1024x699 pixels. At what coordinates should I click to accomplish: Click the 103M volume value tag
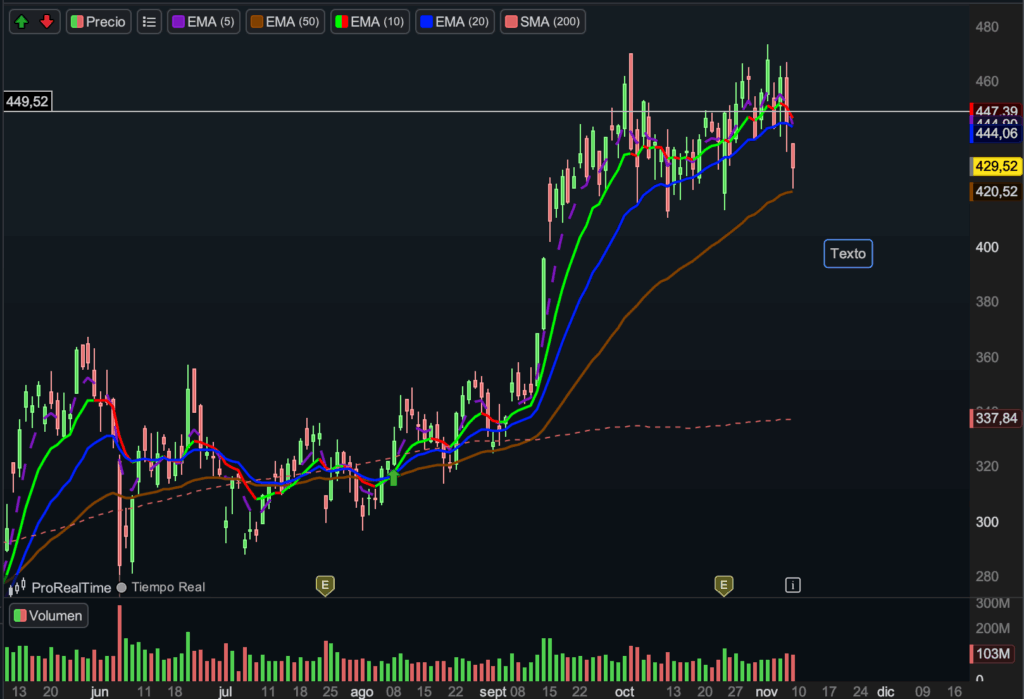click(995, 654)
